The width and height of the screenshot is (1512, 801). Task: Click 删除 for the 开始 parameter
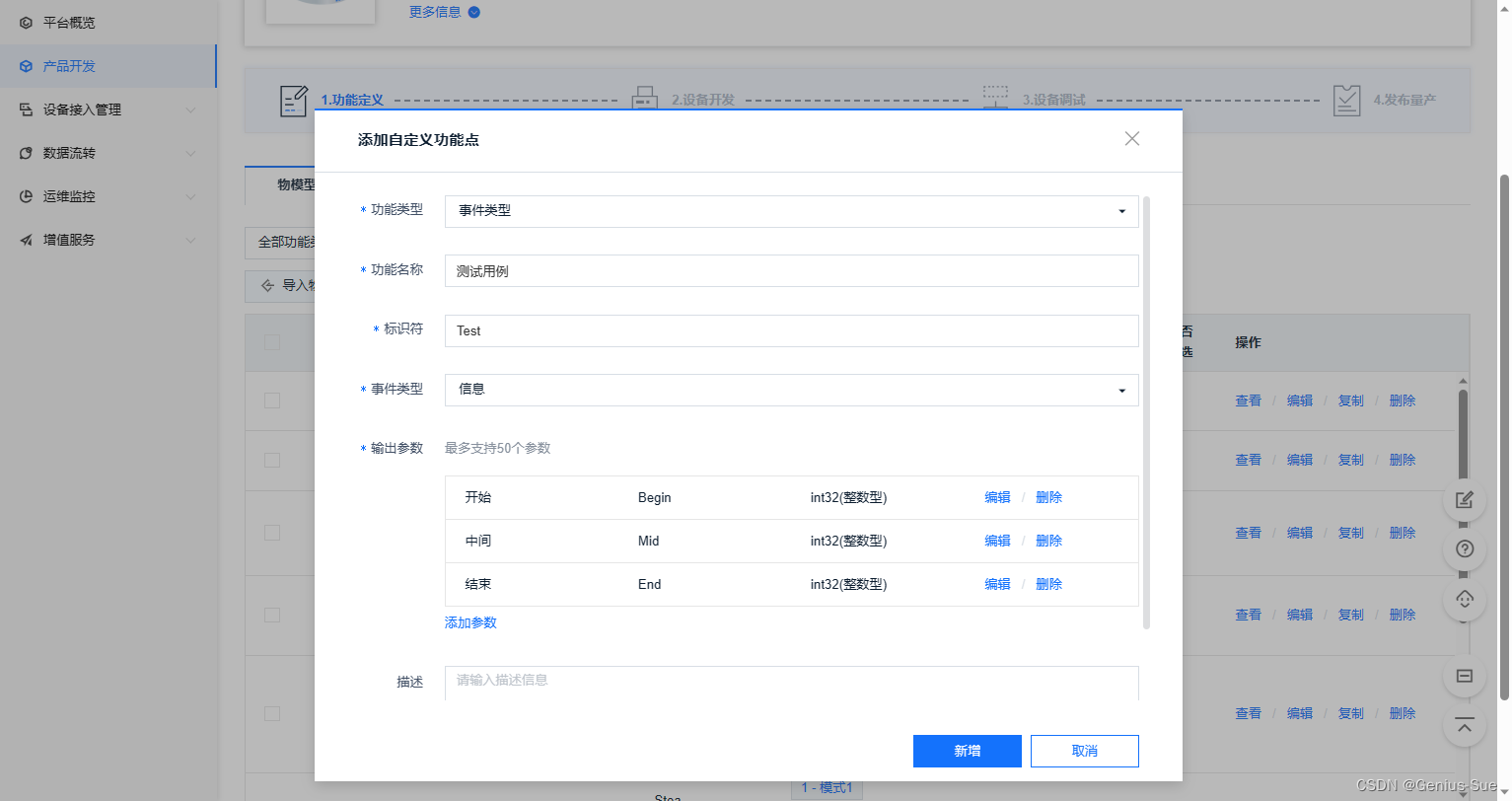pos(1048,497)
